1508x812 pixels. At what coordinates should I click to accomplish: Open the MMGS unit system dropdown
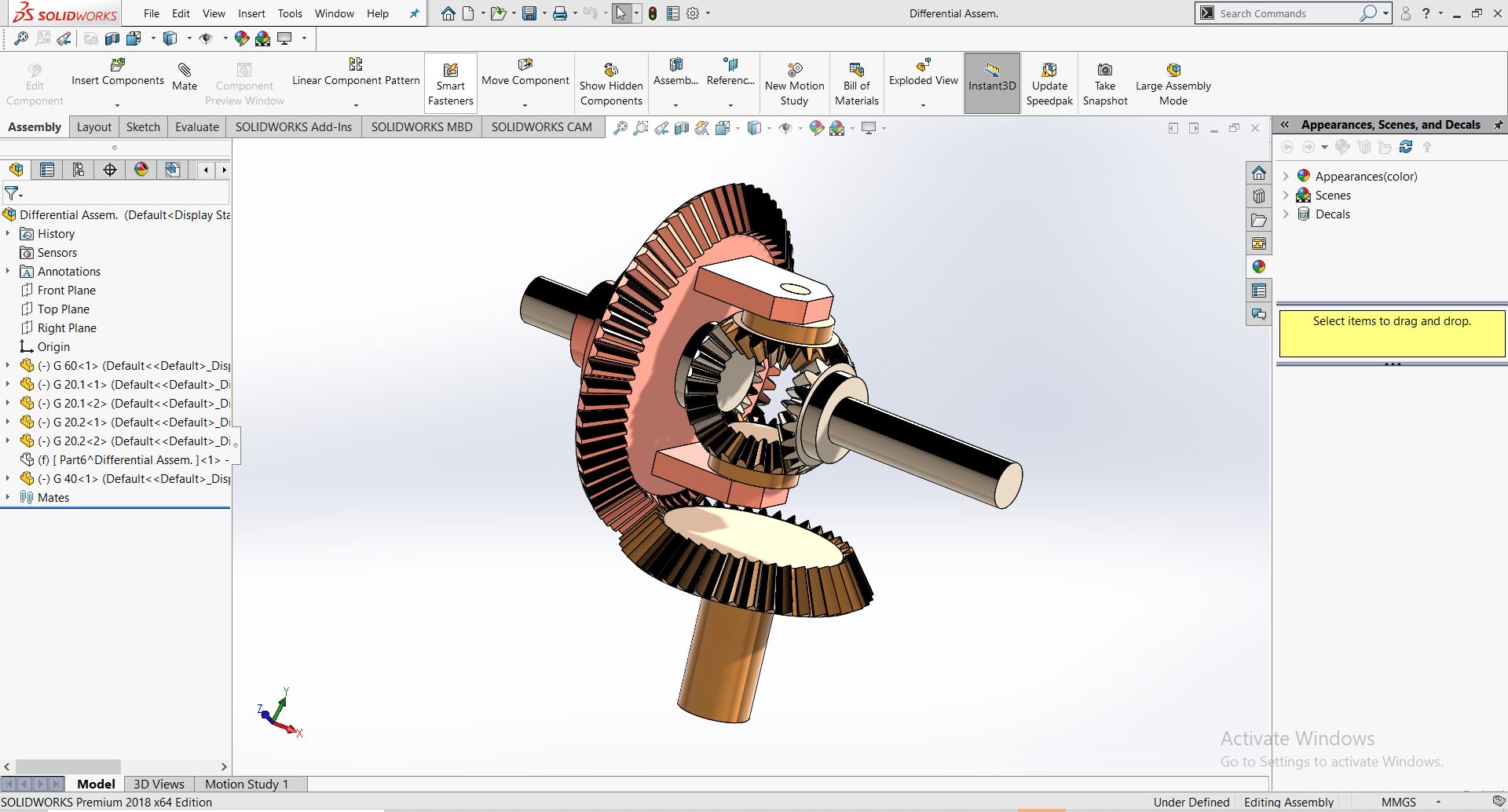[x=1438, y=802]
